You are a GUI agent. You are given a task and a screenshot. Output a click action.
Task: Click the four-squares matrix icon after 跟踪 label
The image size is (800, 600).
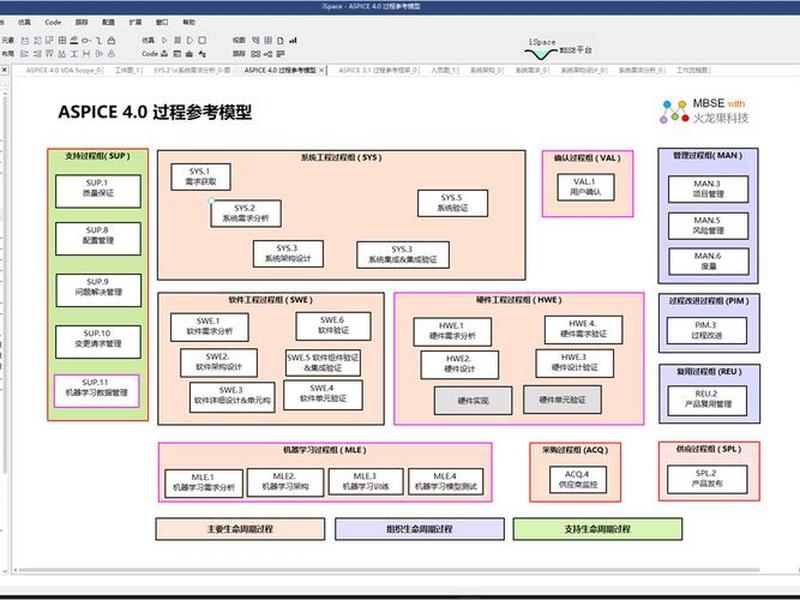pyautogui.click(x=256, y=54)
